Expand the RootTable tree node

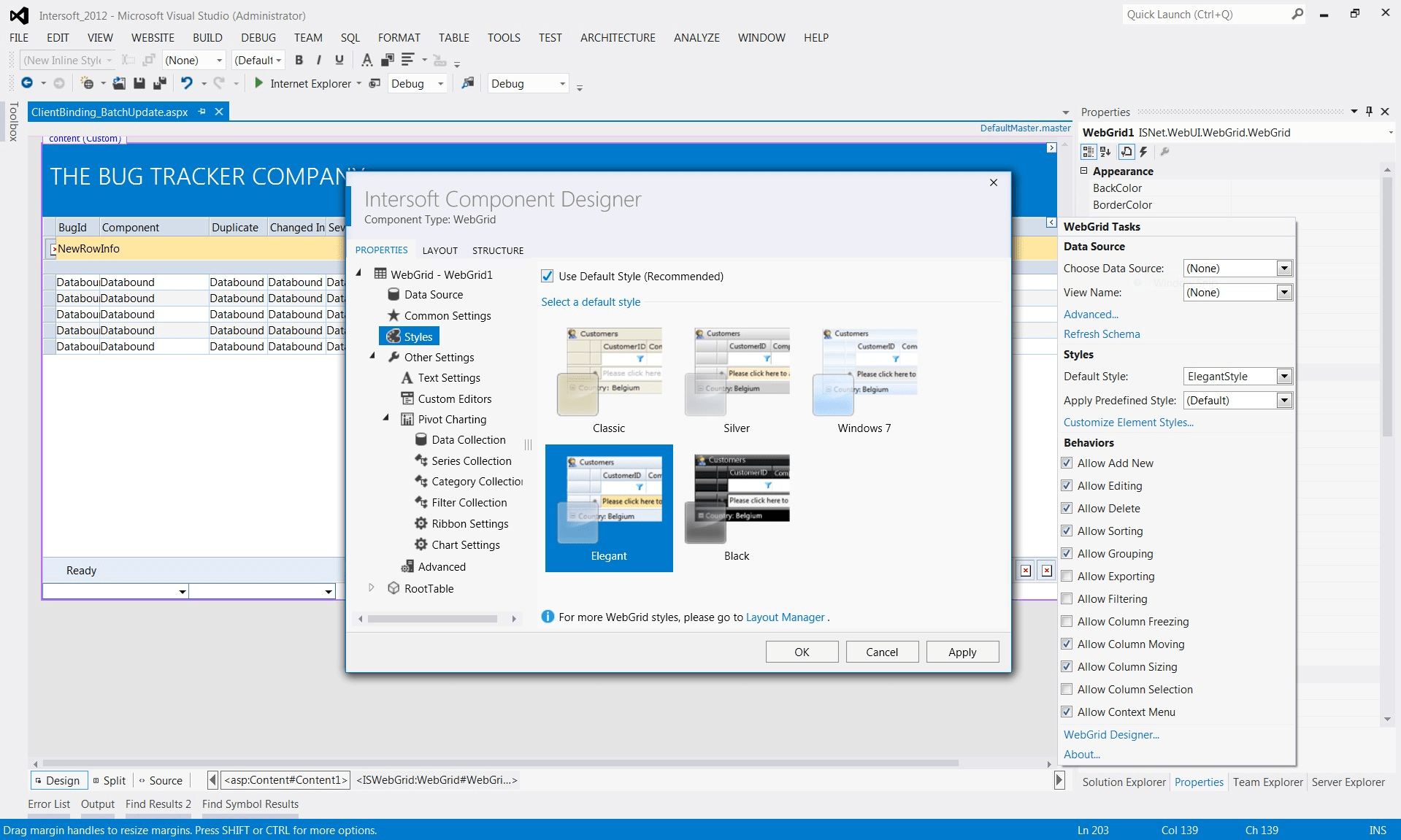372,588
